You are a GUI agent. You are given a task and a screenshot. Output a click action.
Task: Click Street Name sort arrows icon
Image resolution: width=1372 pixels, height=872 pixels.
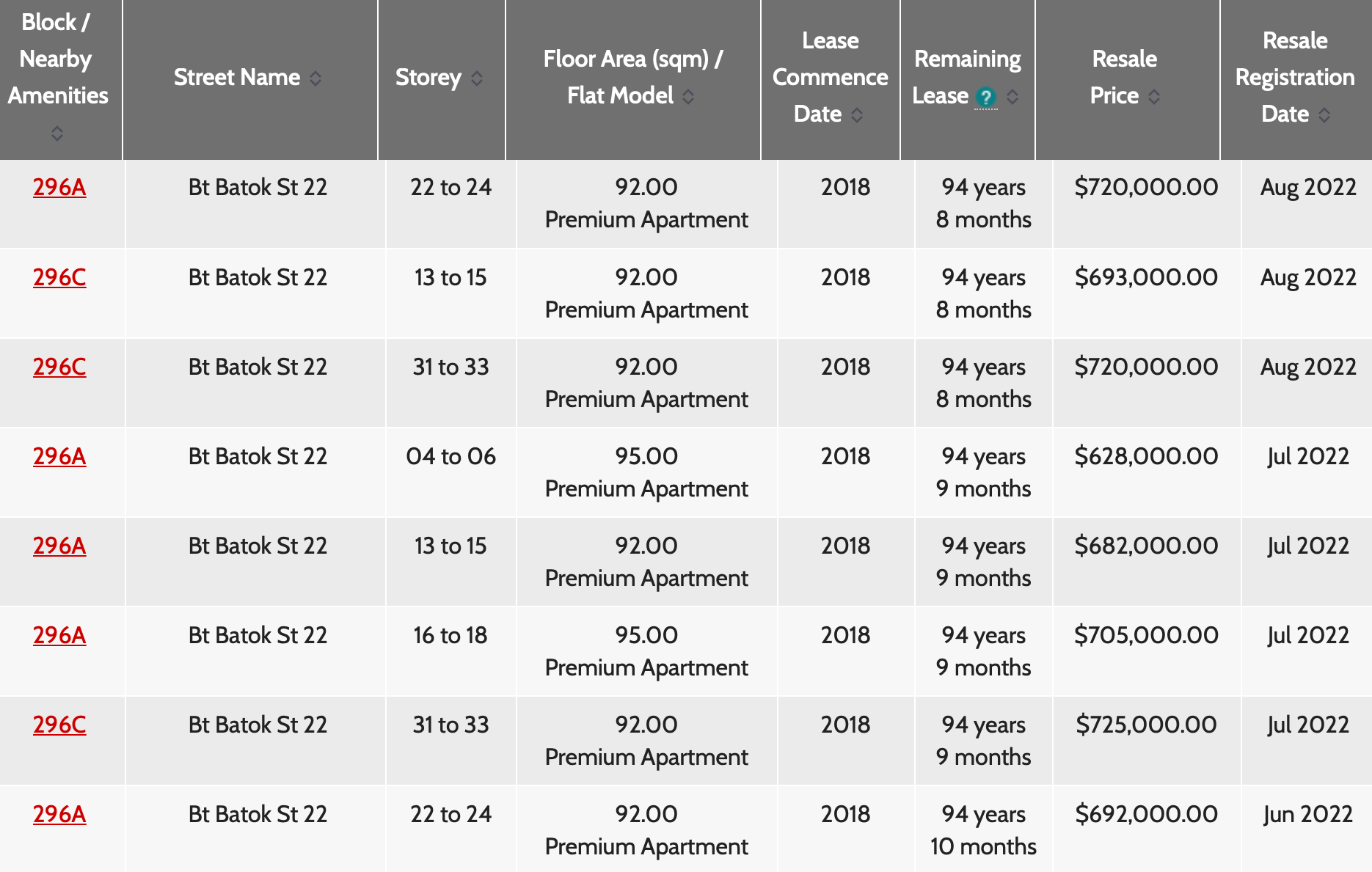click(x=315, y=78)
